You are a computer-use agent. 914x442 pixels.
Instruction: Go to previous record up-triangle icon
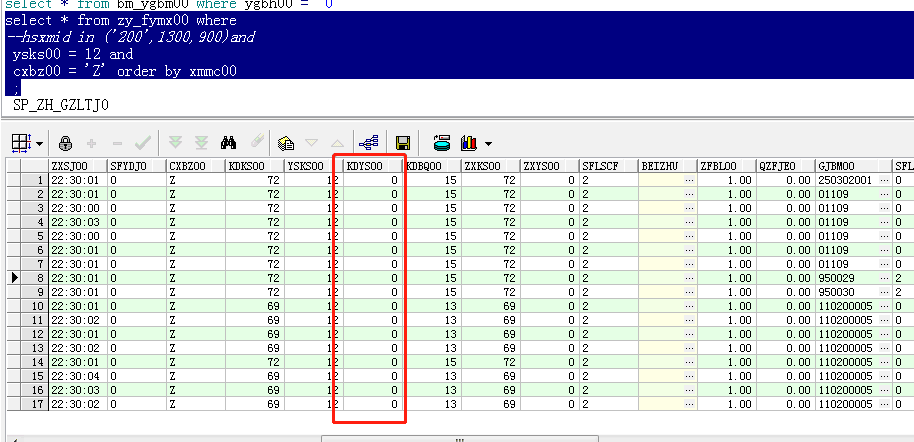(338, 143)
